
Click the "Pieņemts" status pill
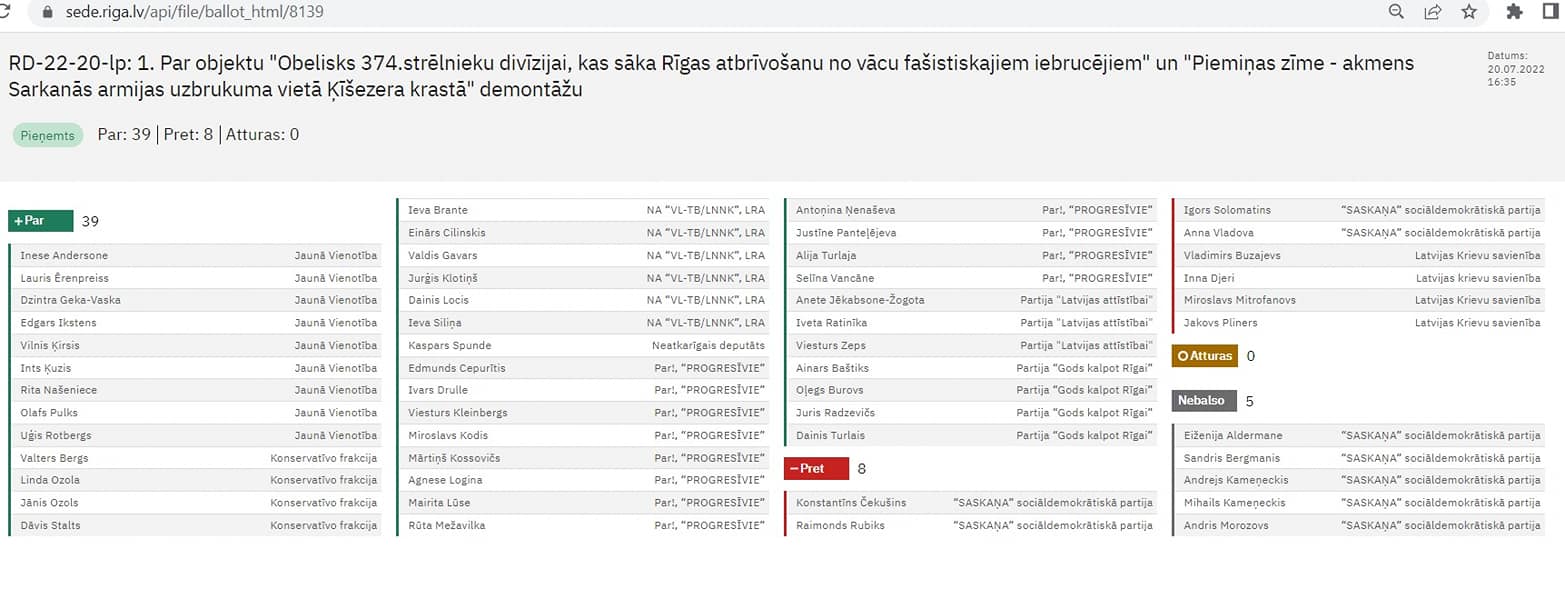coord(48,136)
